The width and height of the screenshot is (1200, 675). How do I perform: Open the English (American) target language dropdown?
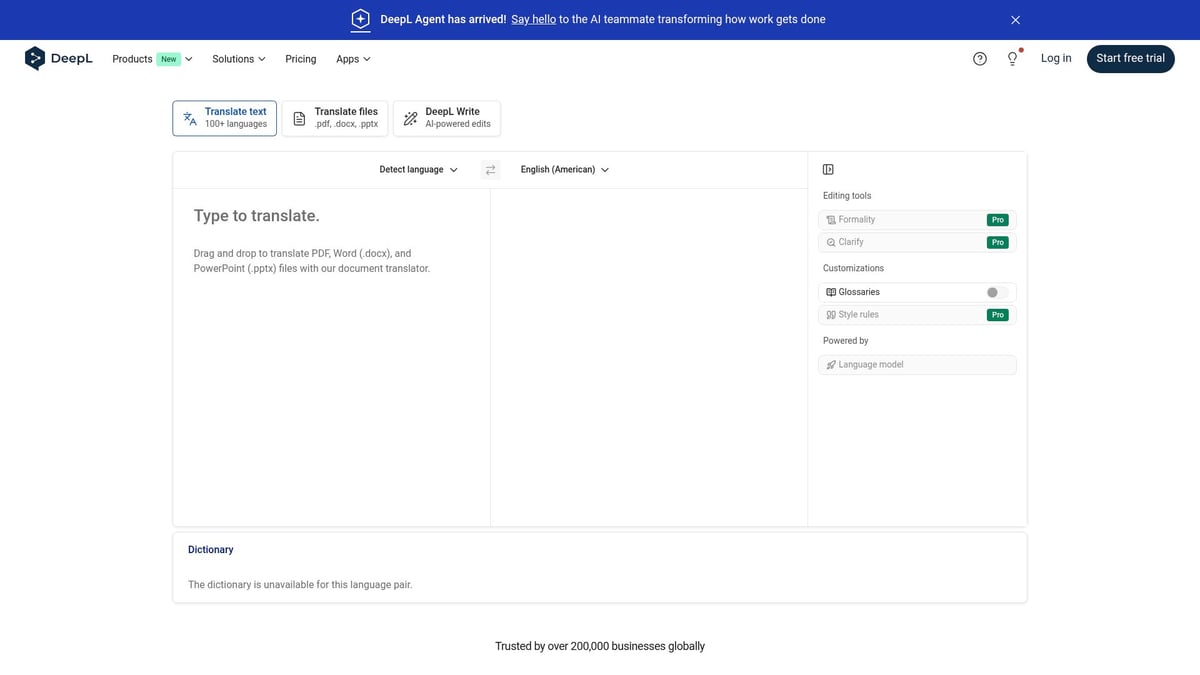tap(563, 168)
